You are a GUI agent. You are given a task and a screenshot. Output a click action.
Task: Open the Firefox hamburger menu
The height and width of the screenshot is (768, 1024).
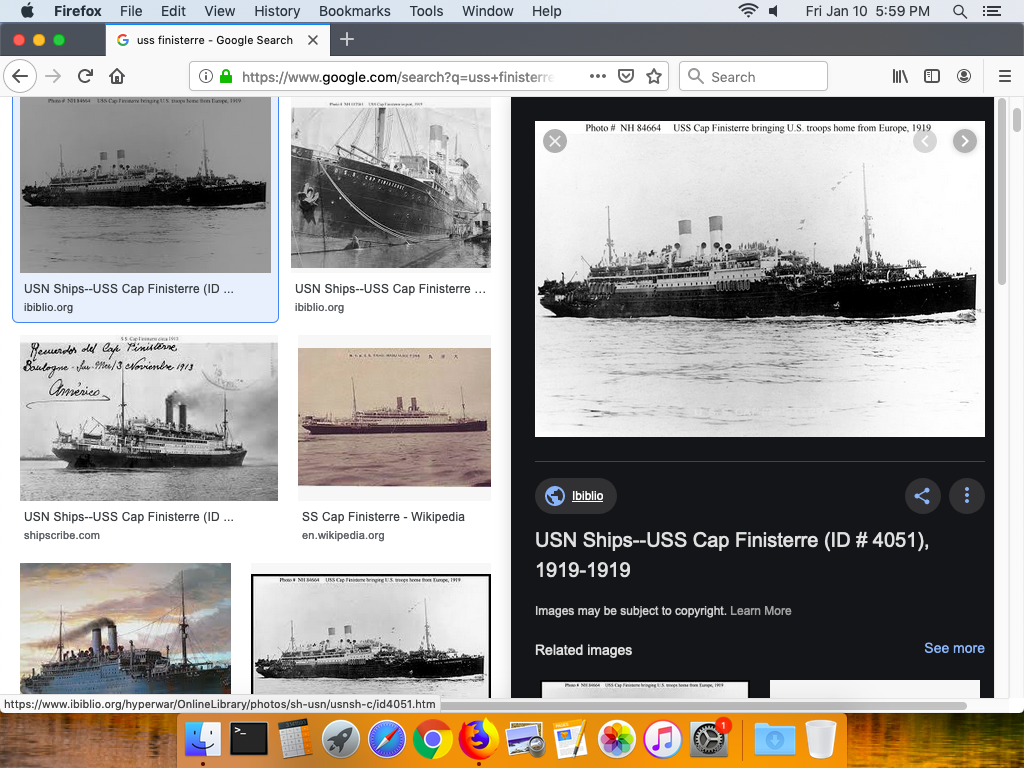click(1005, 77)
